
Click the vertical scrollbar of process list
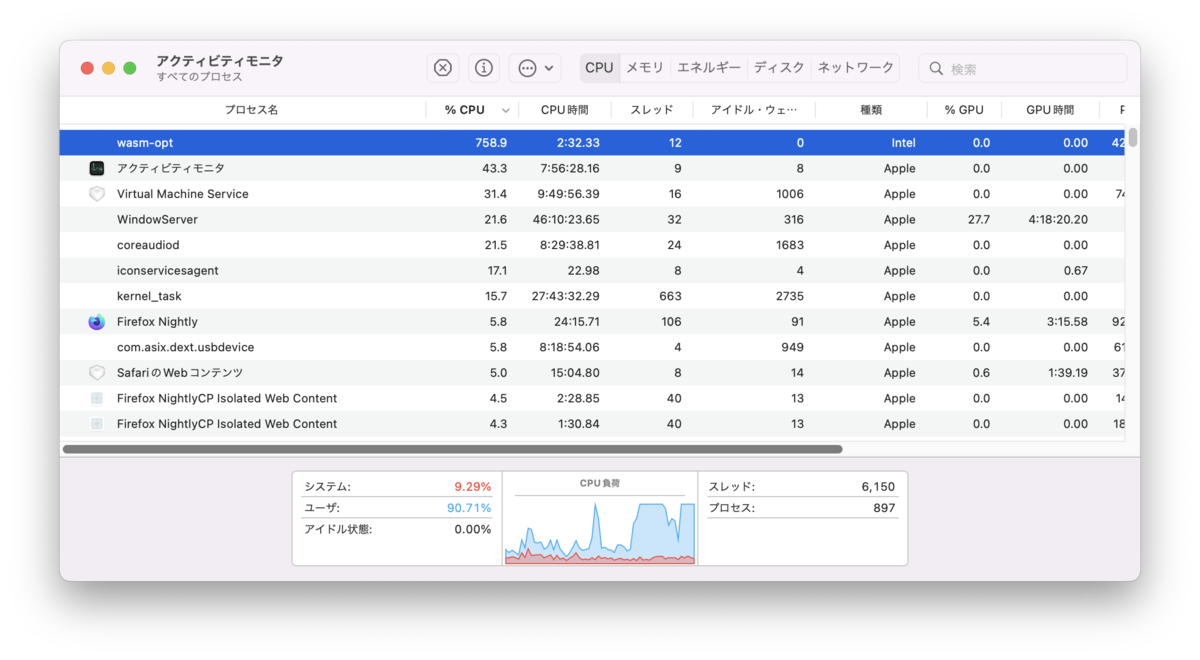pos(1132,138)
